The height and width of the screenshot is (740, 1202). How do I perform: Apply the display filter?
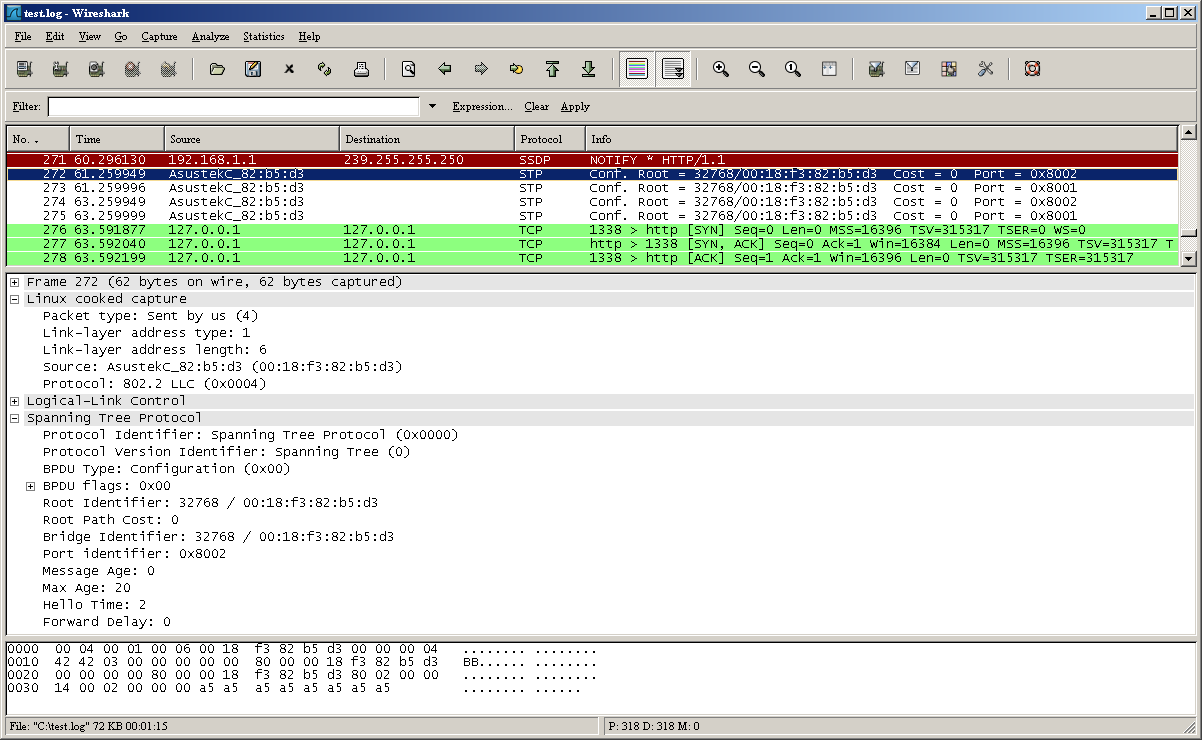[x=575, y=106]
